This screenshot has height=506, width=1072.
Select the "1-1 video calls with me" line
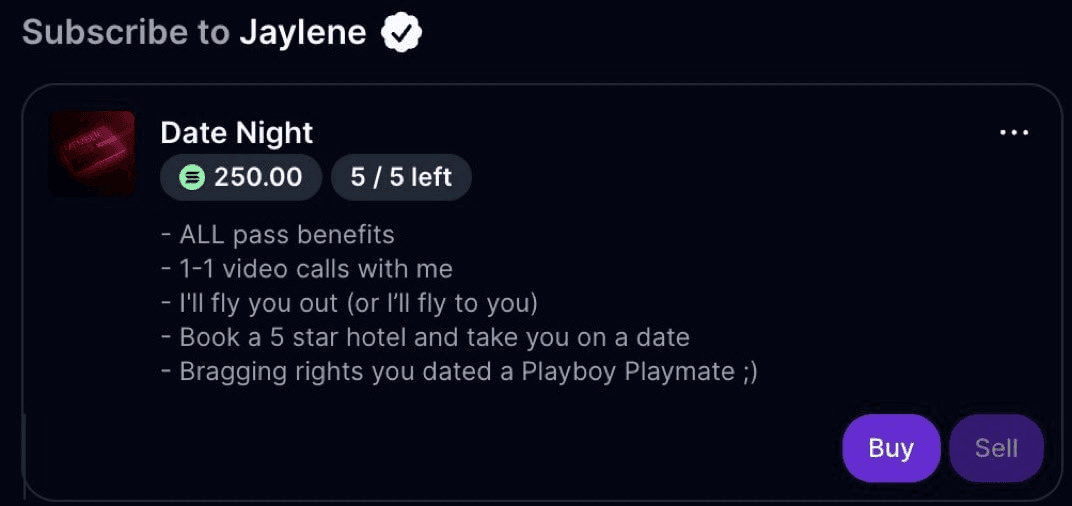click(x=315, y=269)
